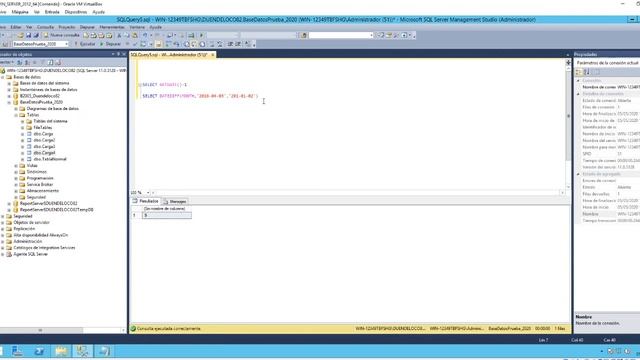
Task: Switch to the Mensajes tab
Action: click(175, 201)
